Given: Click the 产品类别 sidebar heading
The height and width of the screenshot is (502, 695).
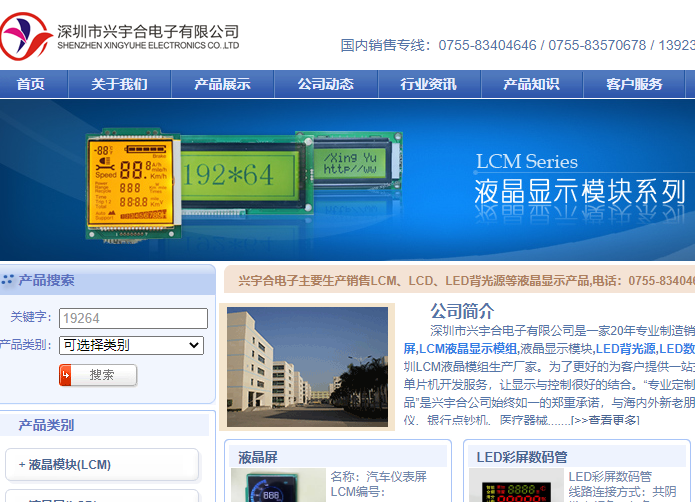Looking at the screenshot, I should coord(46,425).
